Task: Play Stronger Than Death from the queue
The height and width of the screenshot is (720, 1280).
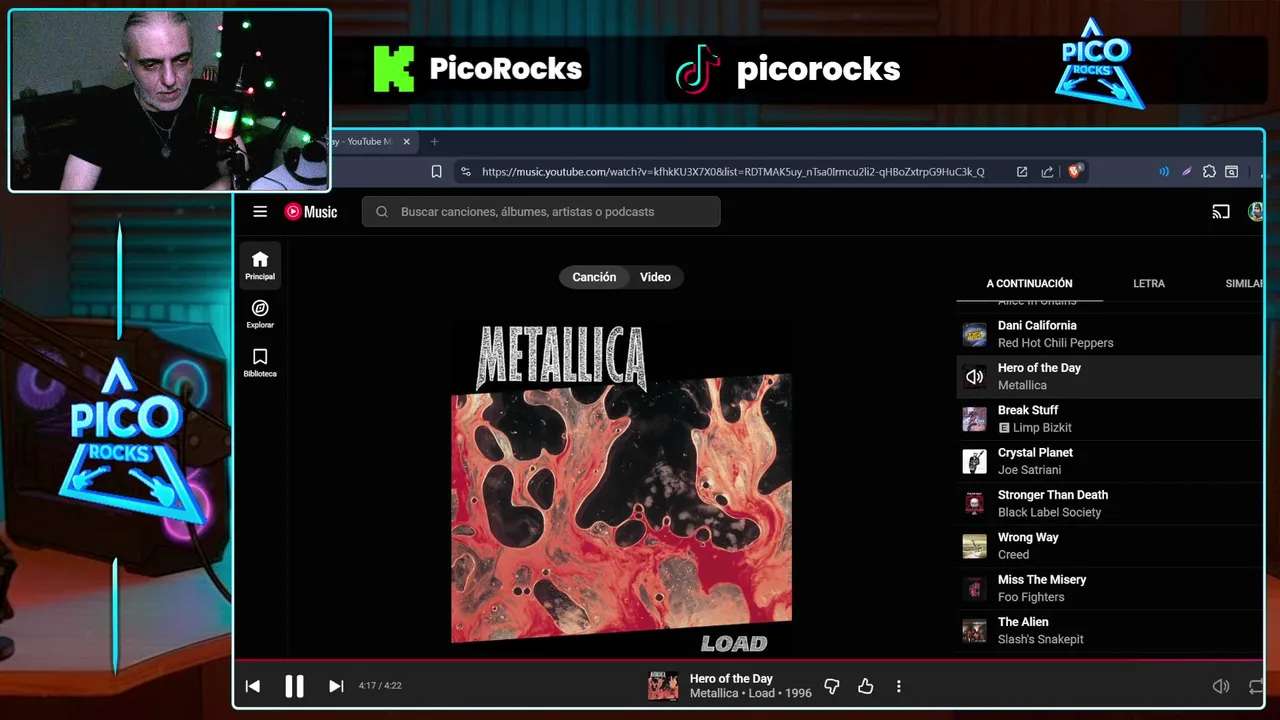Action: (x=1110, y=503)
